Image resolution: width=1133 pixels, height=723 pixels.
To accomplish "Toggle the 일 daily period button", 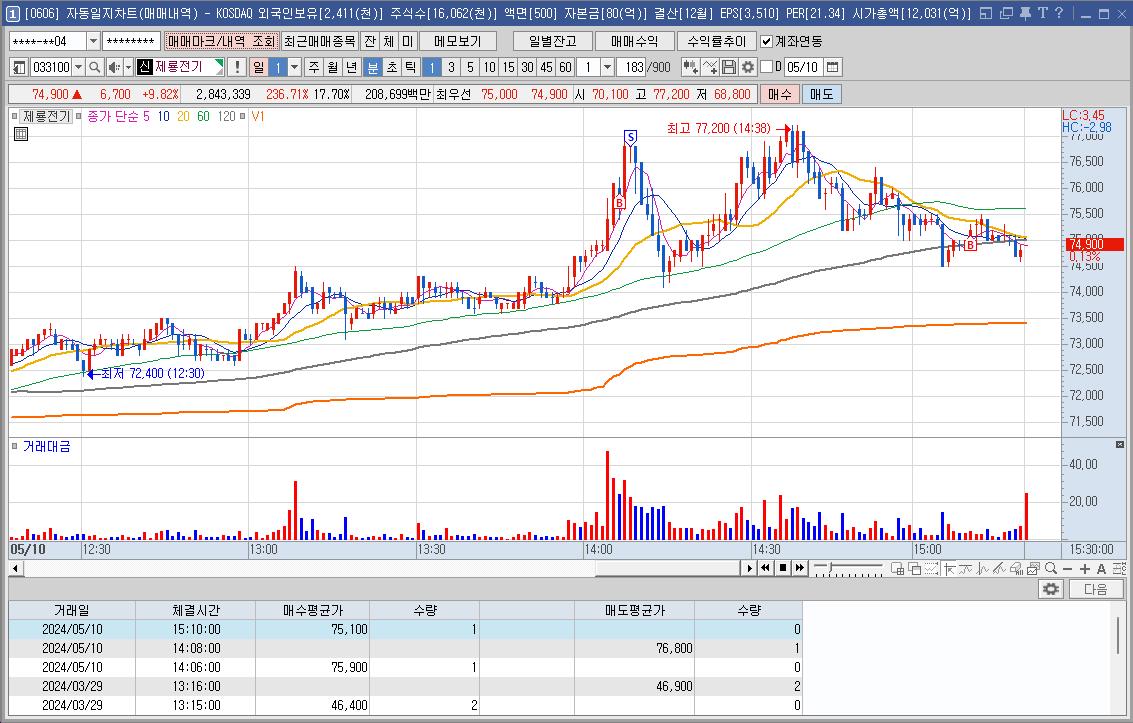I will (259, 67).
